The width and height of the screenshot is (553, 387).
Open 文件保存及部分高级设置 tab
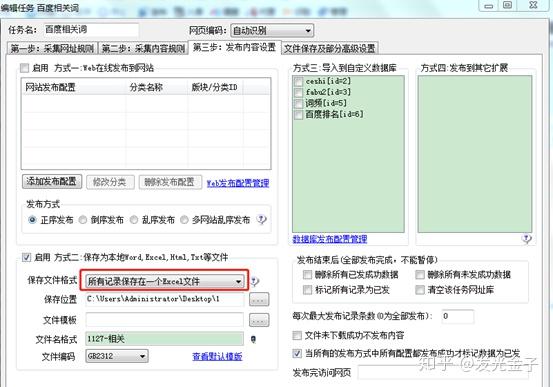(x=329, y=48)
